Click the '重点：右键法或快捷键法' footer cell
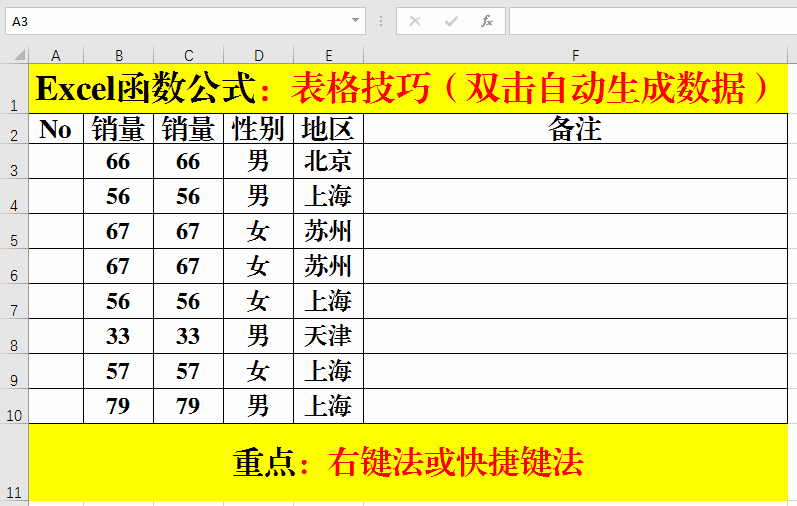 [408, 462]
